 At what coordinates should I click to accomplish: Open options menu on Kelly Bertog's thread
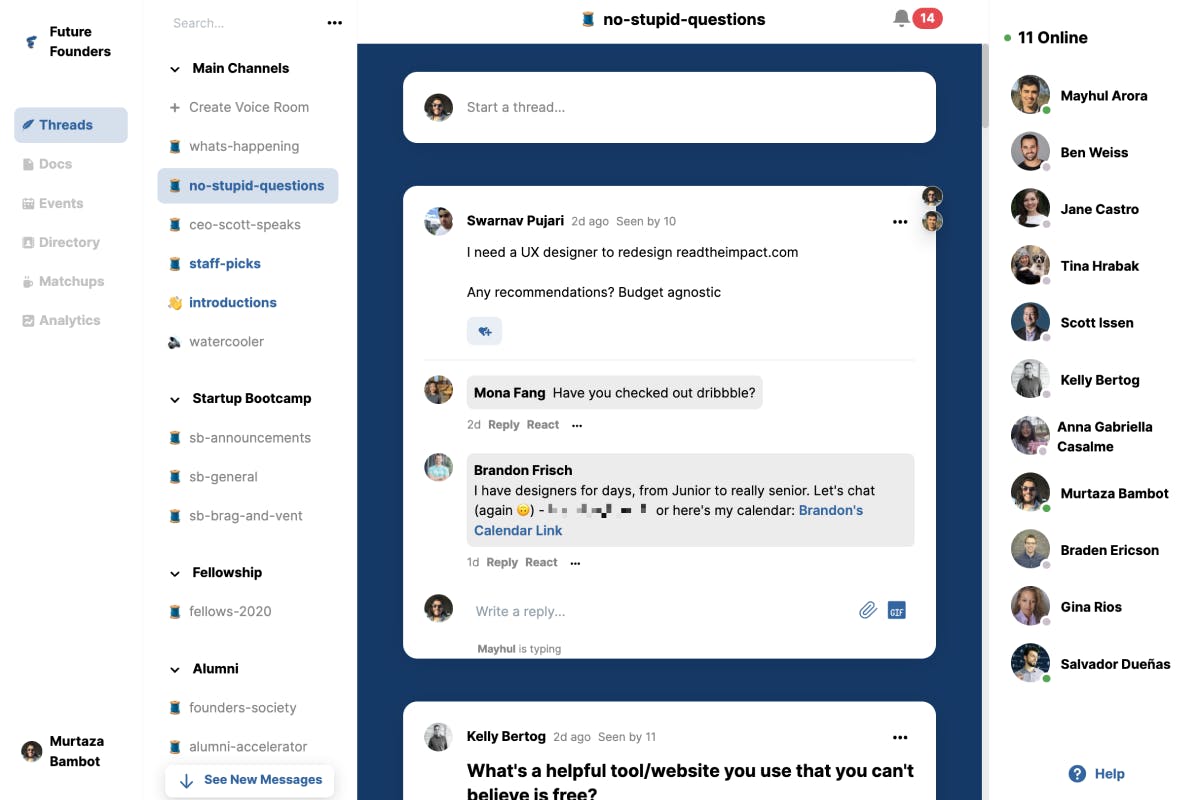(900, 737)
